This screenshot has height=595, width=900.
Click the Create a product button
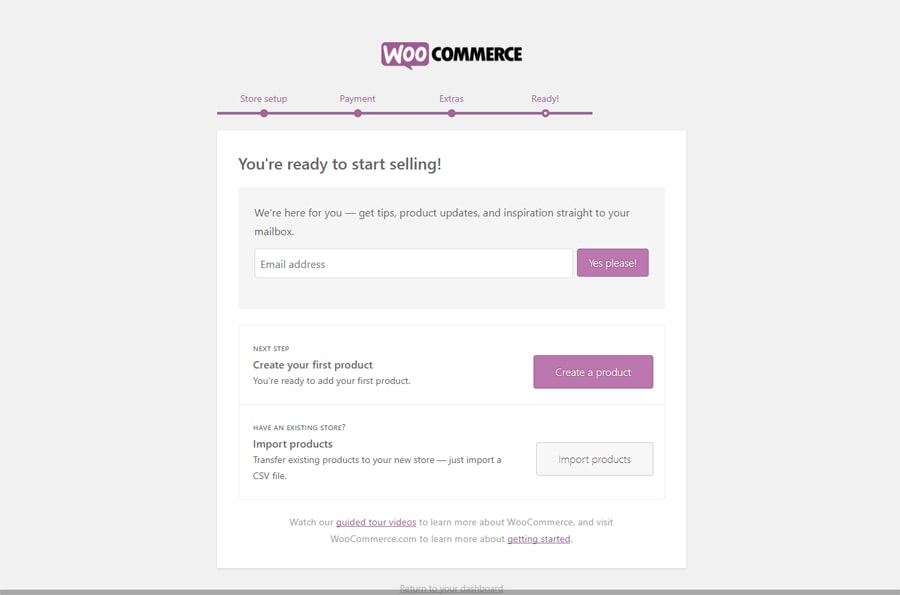593,372
